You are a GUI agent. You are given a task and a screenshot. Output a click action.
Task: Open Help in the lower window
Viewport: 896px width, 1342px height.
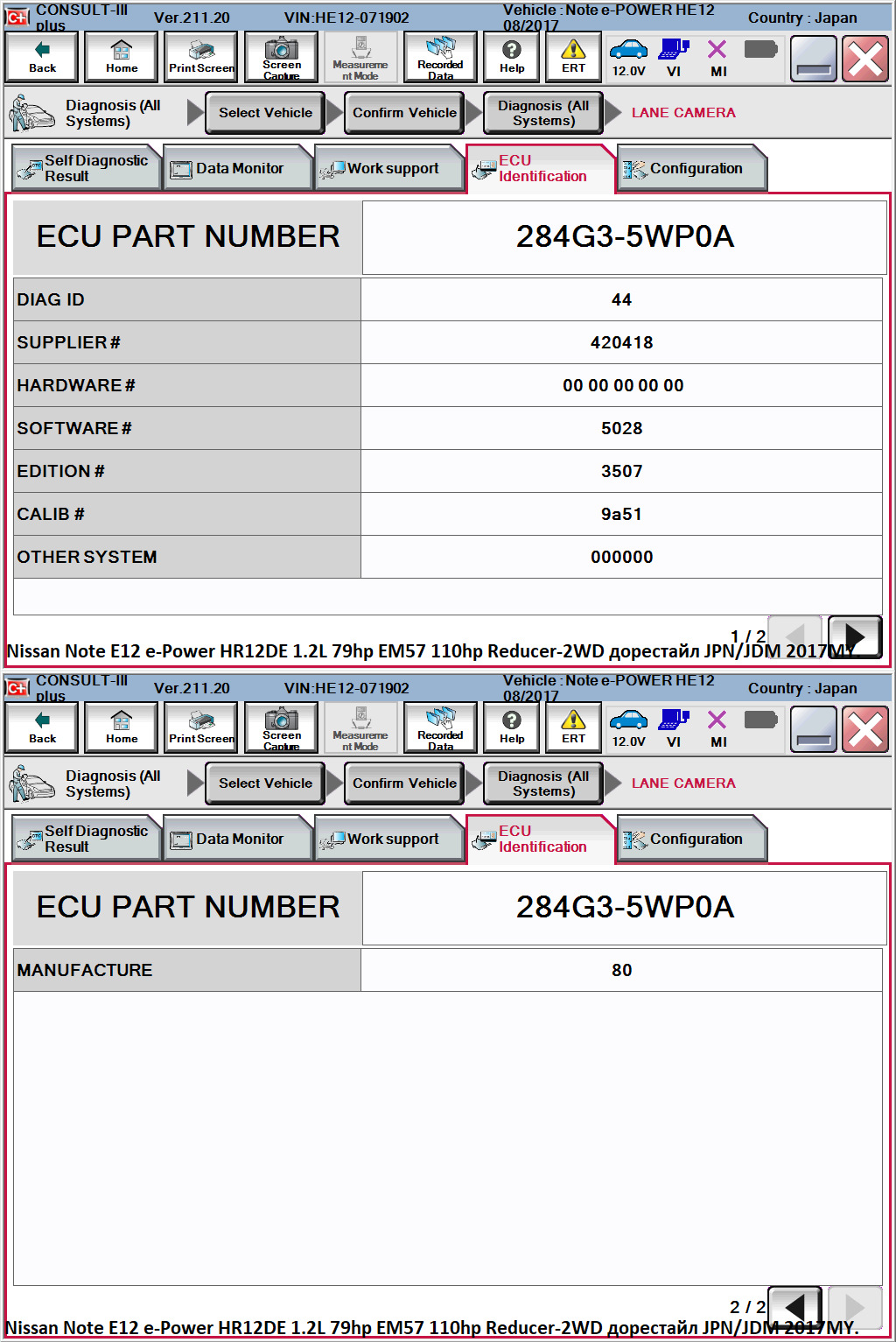point(512,727)
